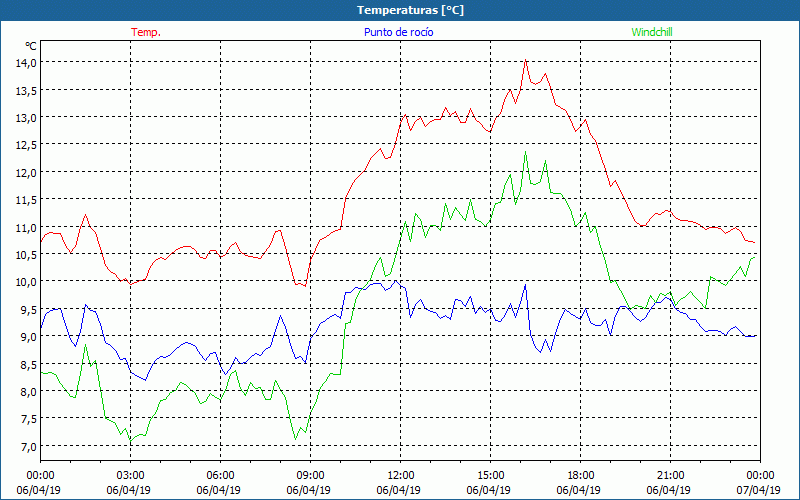
Task: Click the 12:00 time axis label
Action: tap(401, 476)
